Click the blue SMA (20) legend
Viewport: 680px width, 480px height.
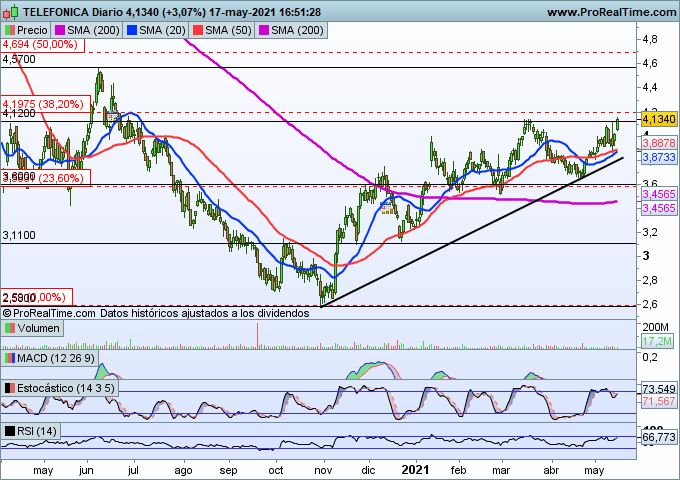[x=156, y=30]
